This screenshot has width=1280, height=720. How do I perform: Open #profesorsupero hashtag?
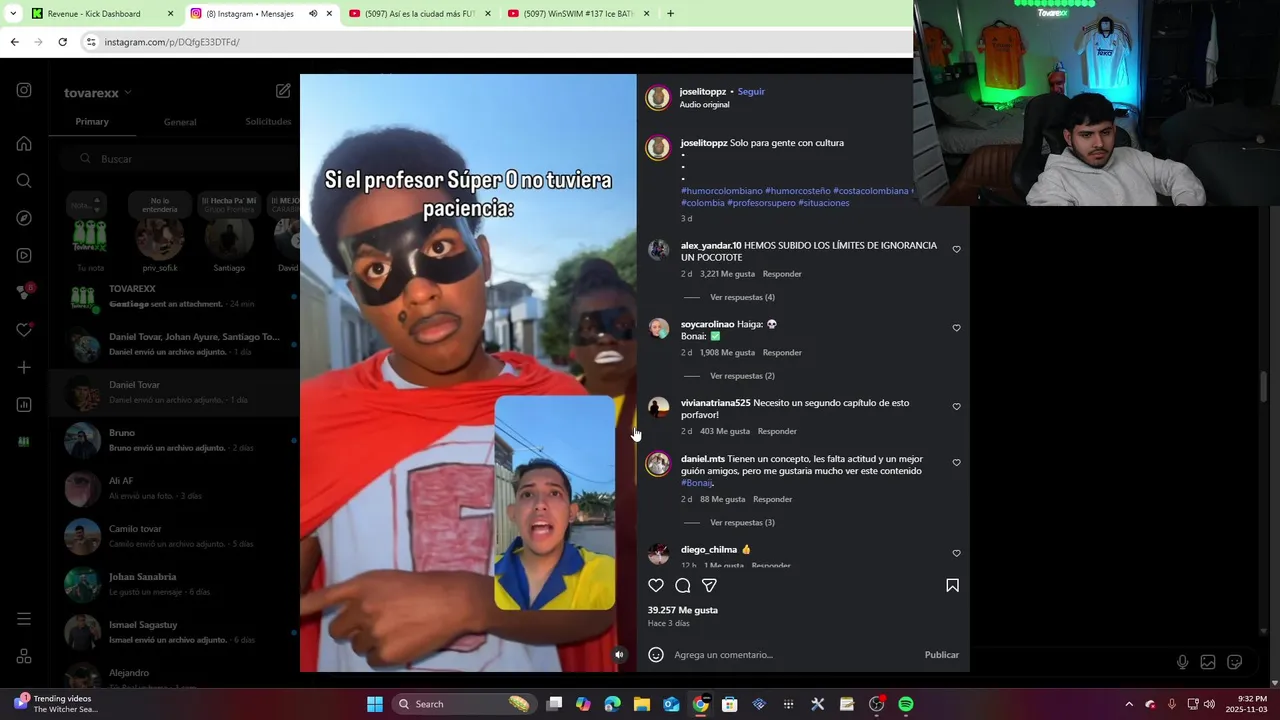click(x=761, y=203)
